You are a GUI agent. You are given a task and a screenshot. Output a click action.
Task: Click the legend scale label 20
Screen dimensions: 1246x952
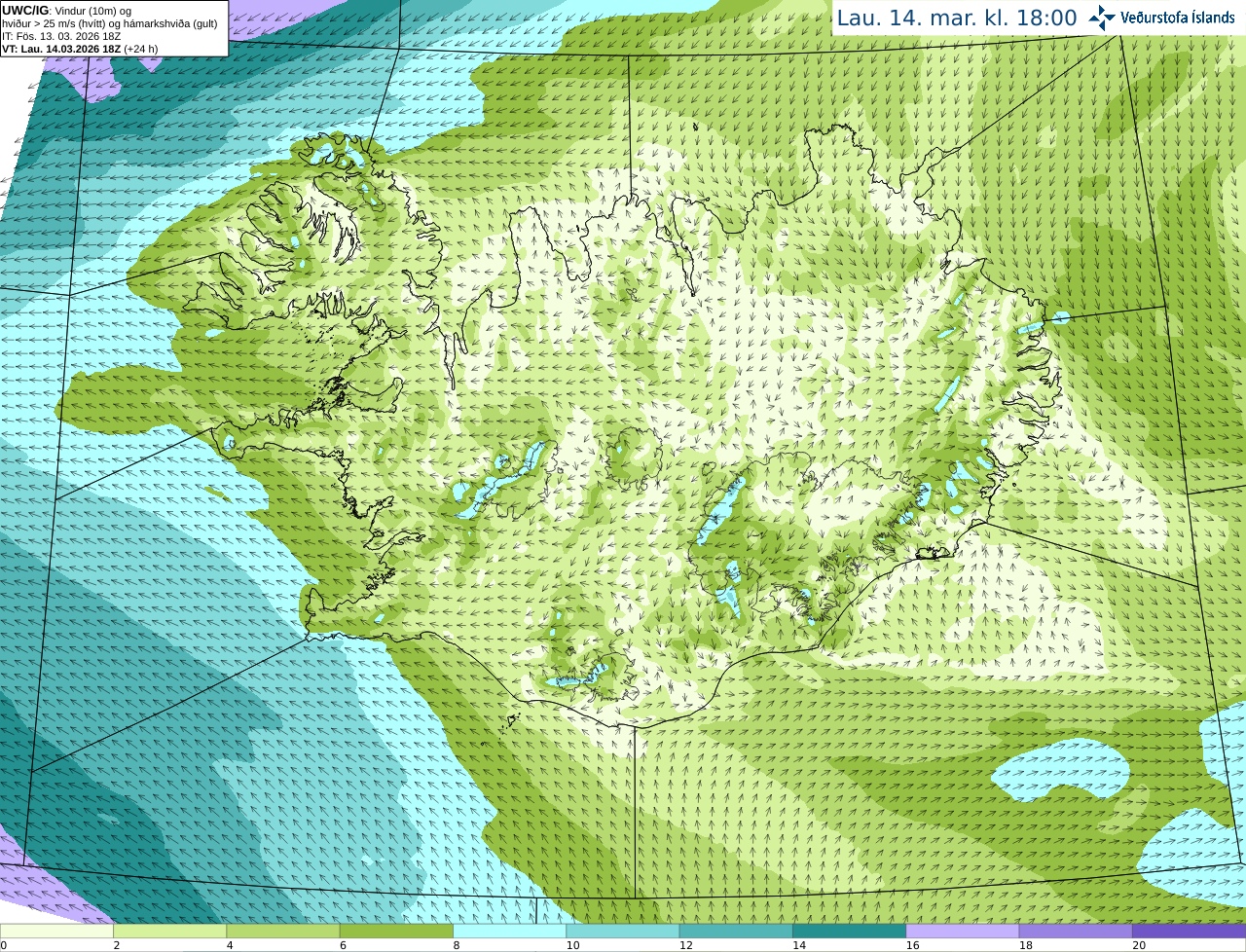1139,945
